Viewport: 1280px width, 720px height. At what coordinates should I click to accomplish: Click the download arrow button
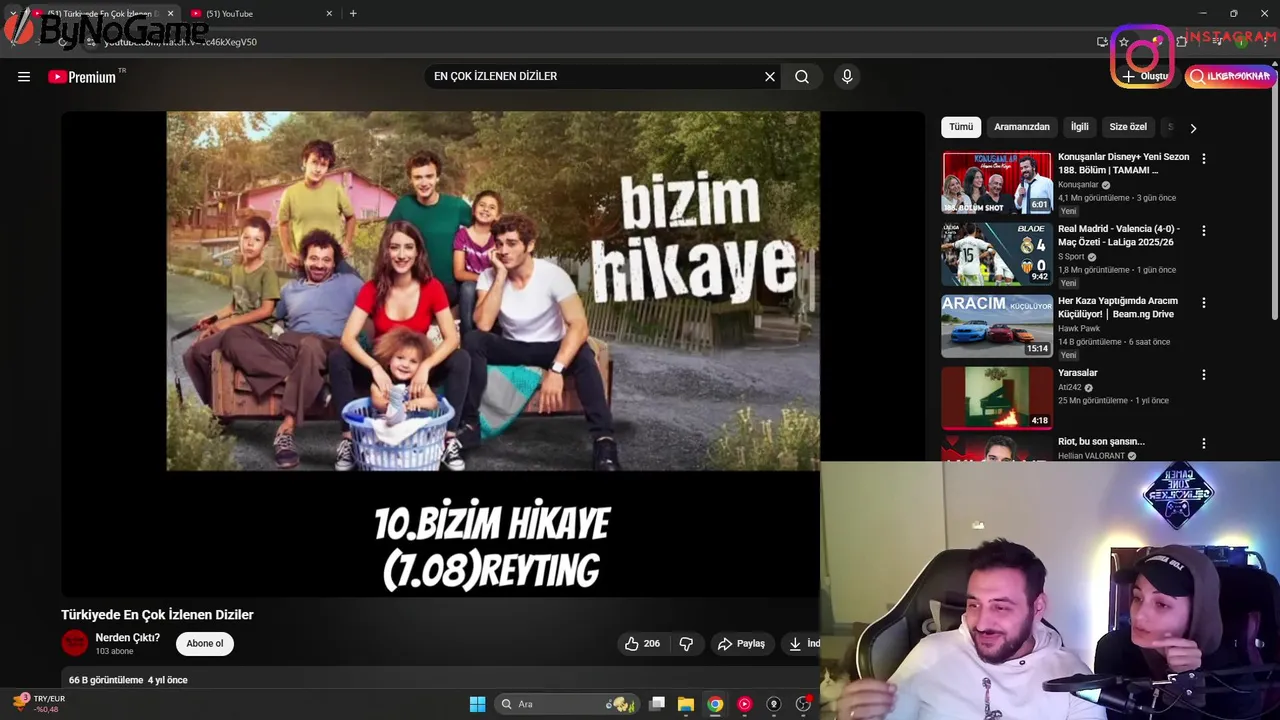[x=800, y=644]
